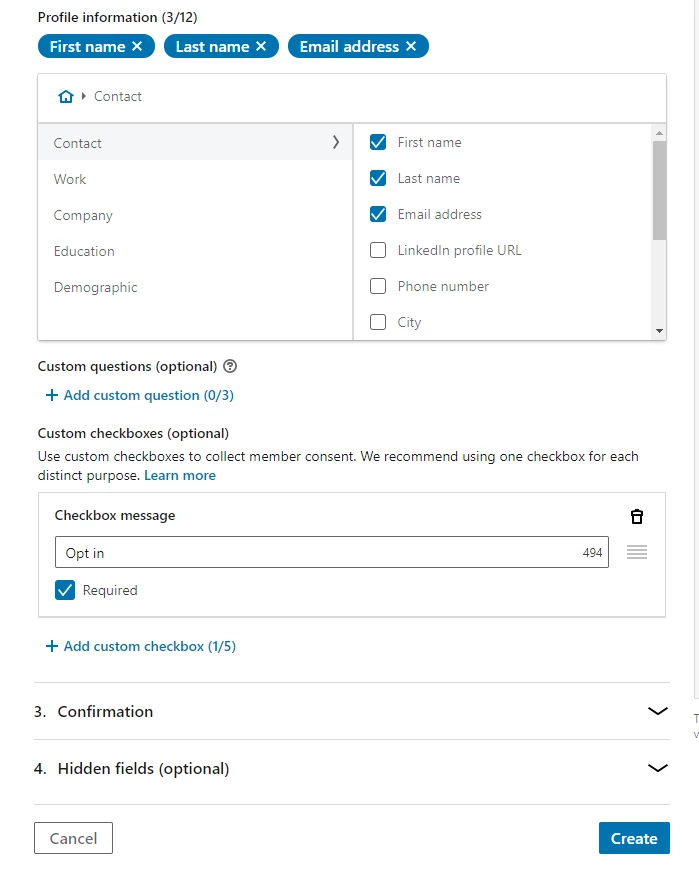Viewport: 699px width, 869px height.
Task: Toggle the Required checkbox
Action: click(x=66, y=591)
